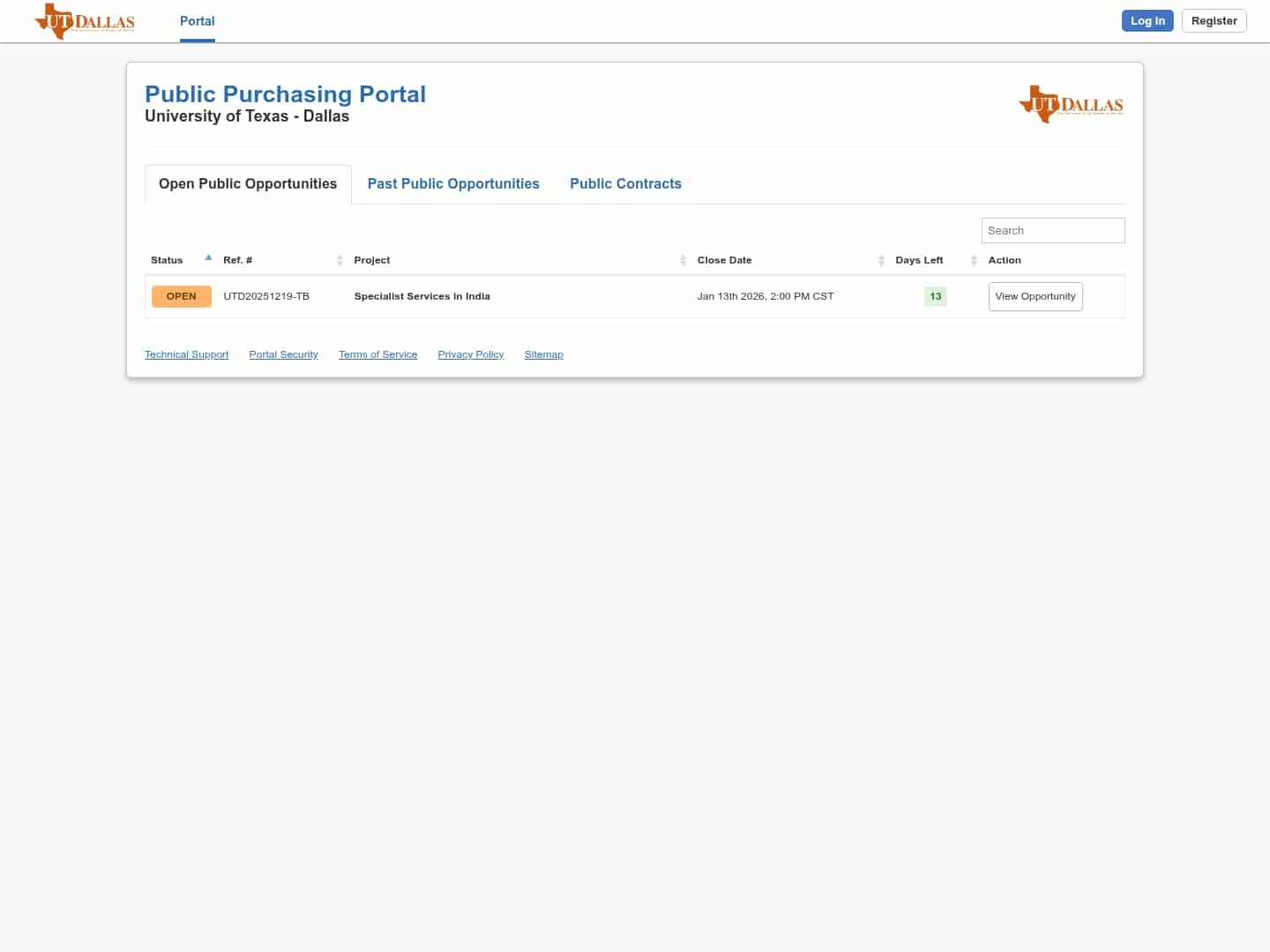Open the Public Contracts tab
This screenshot has height=952, width=1270.
[x=626, y=183]
